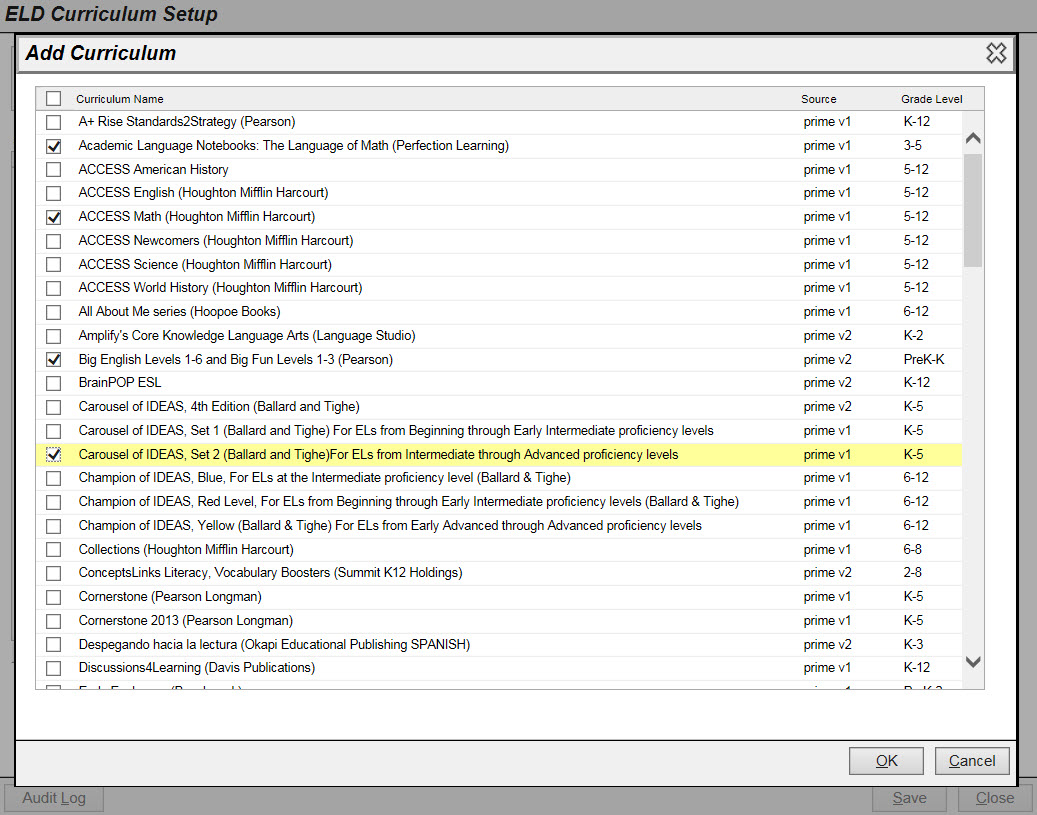Check Amplify's Core Knowledge Language Arts checkbox
The width and height of the screenshot is (1037, 815).
pyautogui.click(x=54, y=336)
